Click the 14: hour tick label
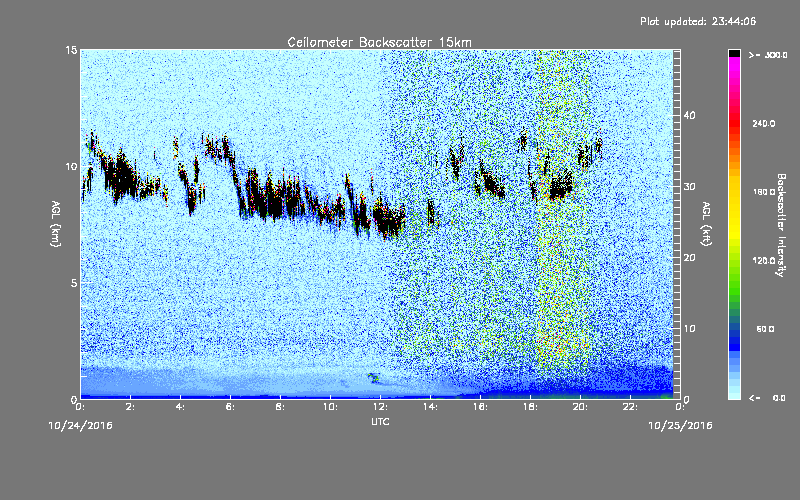The image size is (800, 500). (x=430, y=407)
